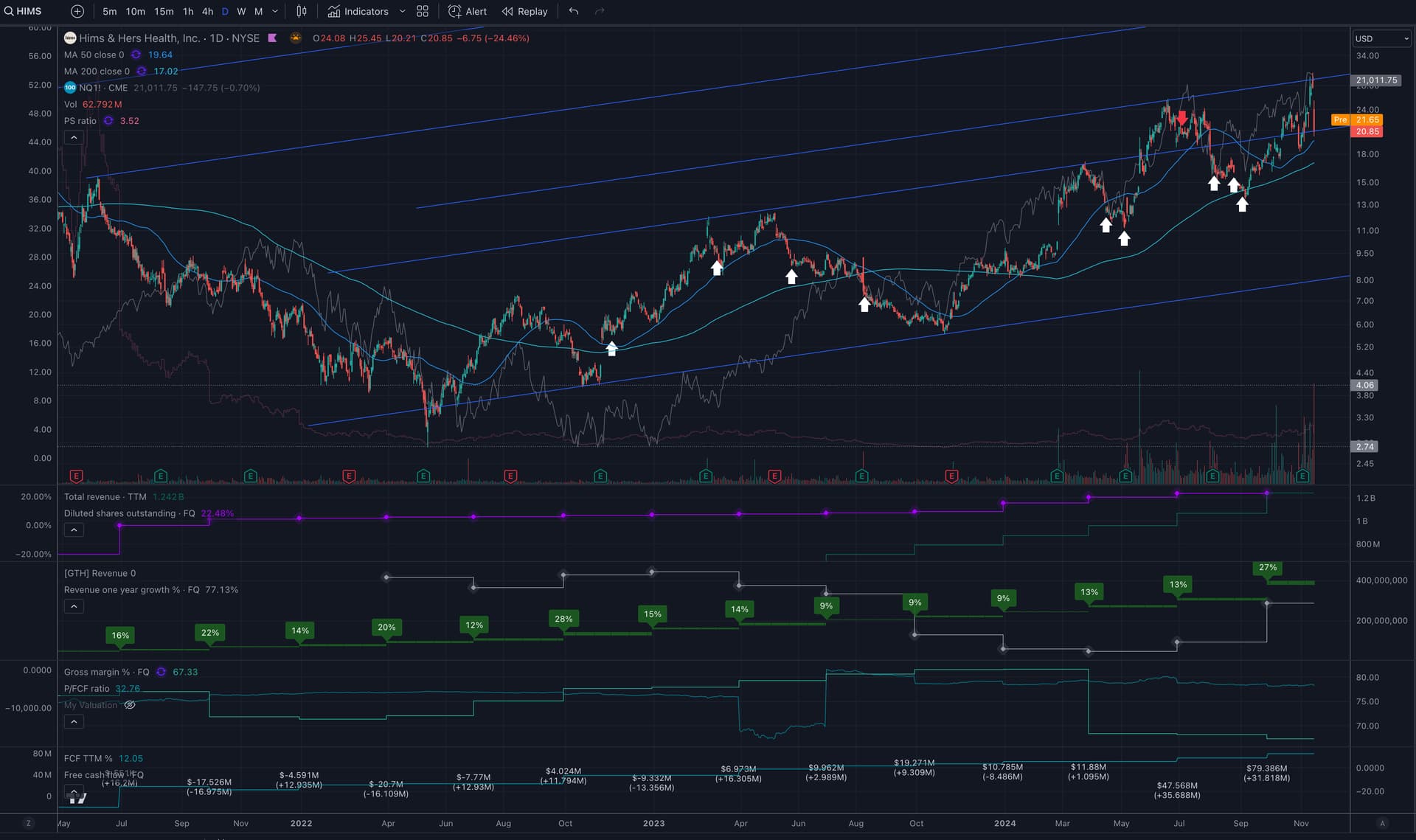
Task: Switch to the W weekly timeframe
Action: [241, 11]
